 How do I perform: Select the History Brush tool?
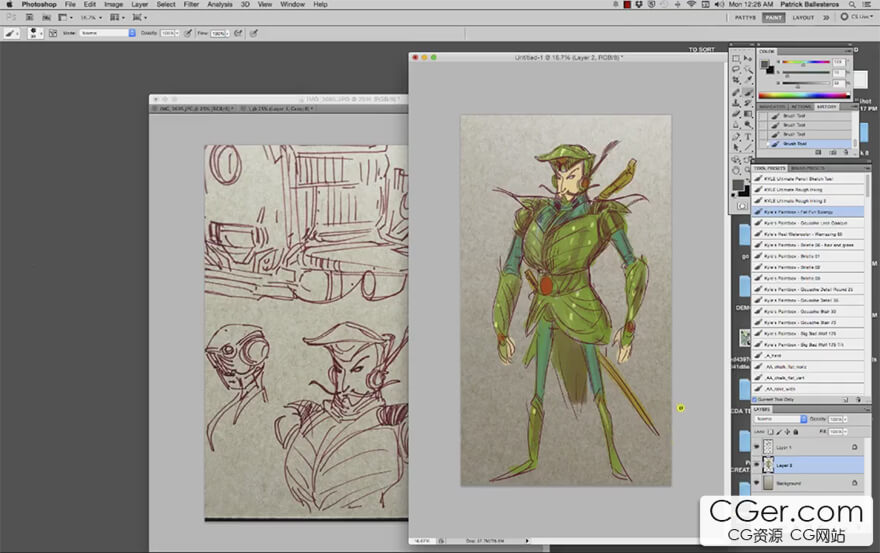tap(748, 103)
